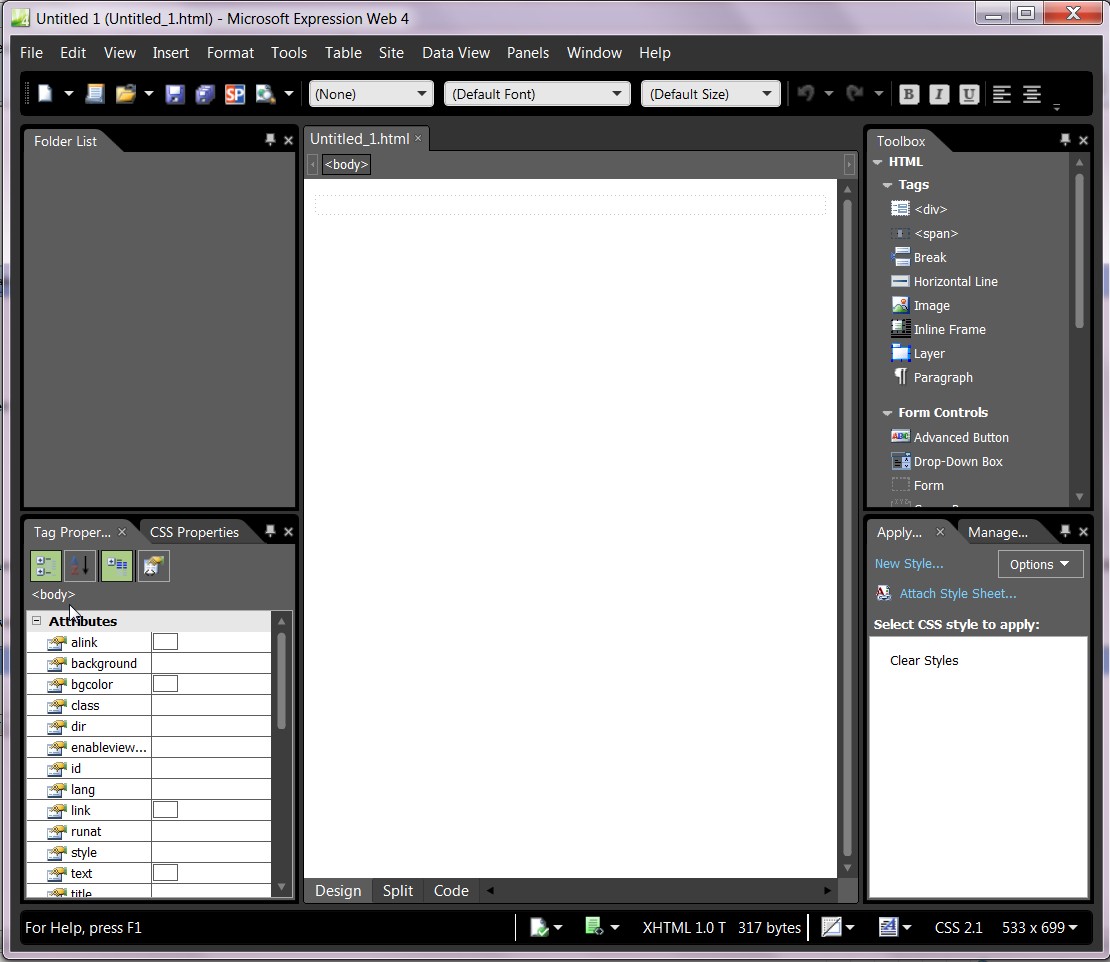The image size is (1110, 962).
Task: Toggle auto-hide pin on Toolbox panel
Action: (x=1065, y=139)
